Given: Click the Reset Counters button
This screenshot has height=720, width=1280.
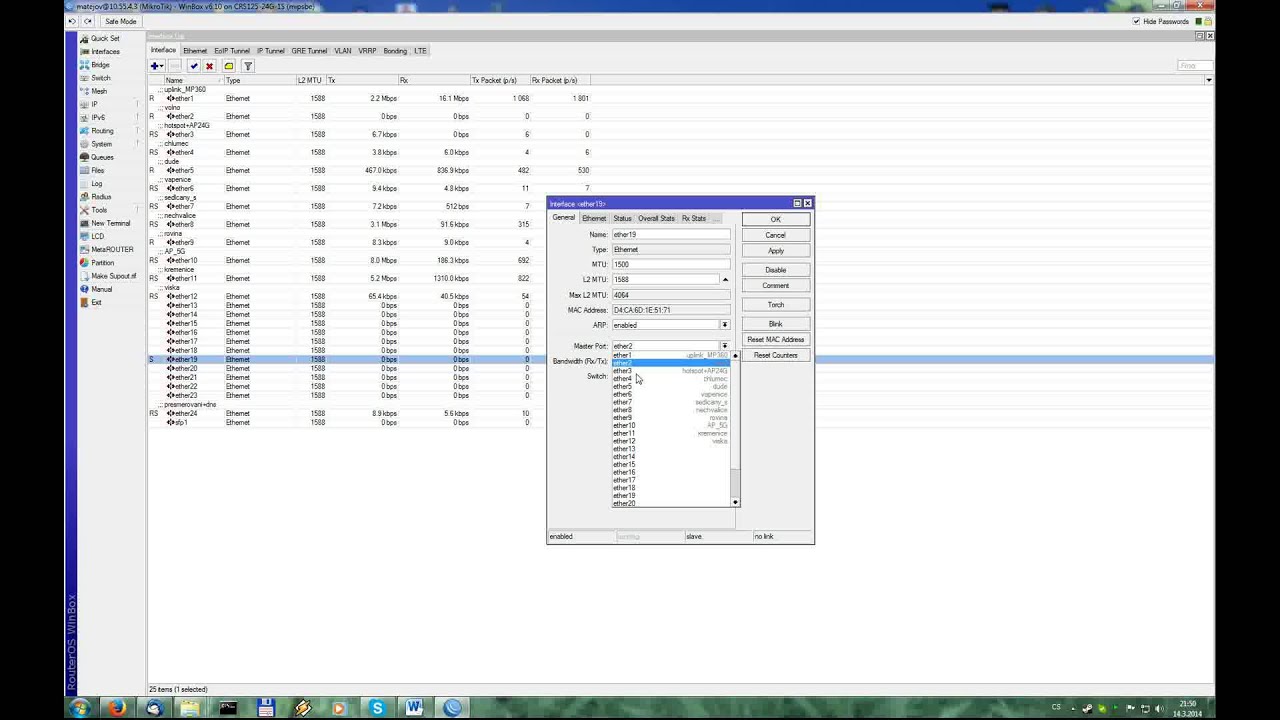Looking at the screenshot, I should click(x=775, y=355).
